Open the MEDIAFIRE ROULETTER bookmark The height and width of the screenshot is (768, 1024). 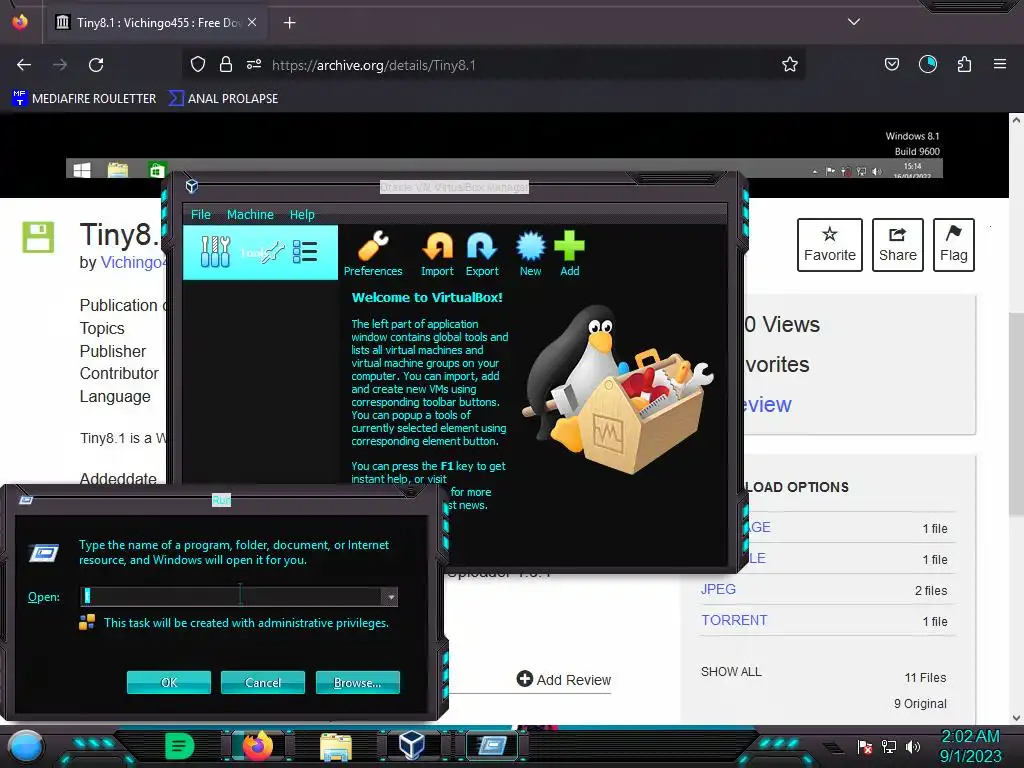pos(84,99)
